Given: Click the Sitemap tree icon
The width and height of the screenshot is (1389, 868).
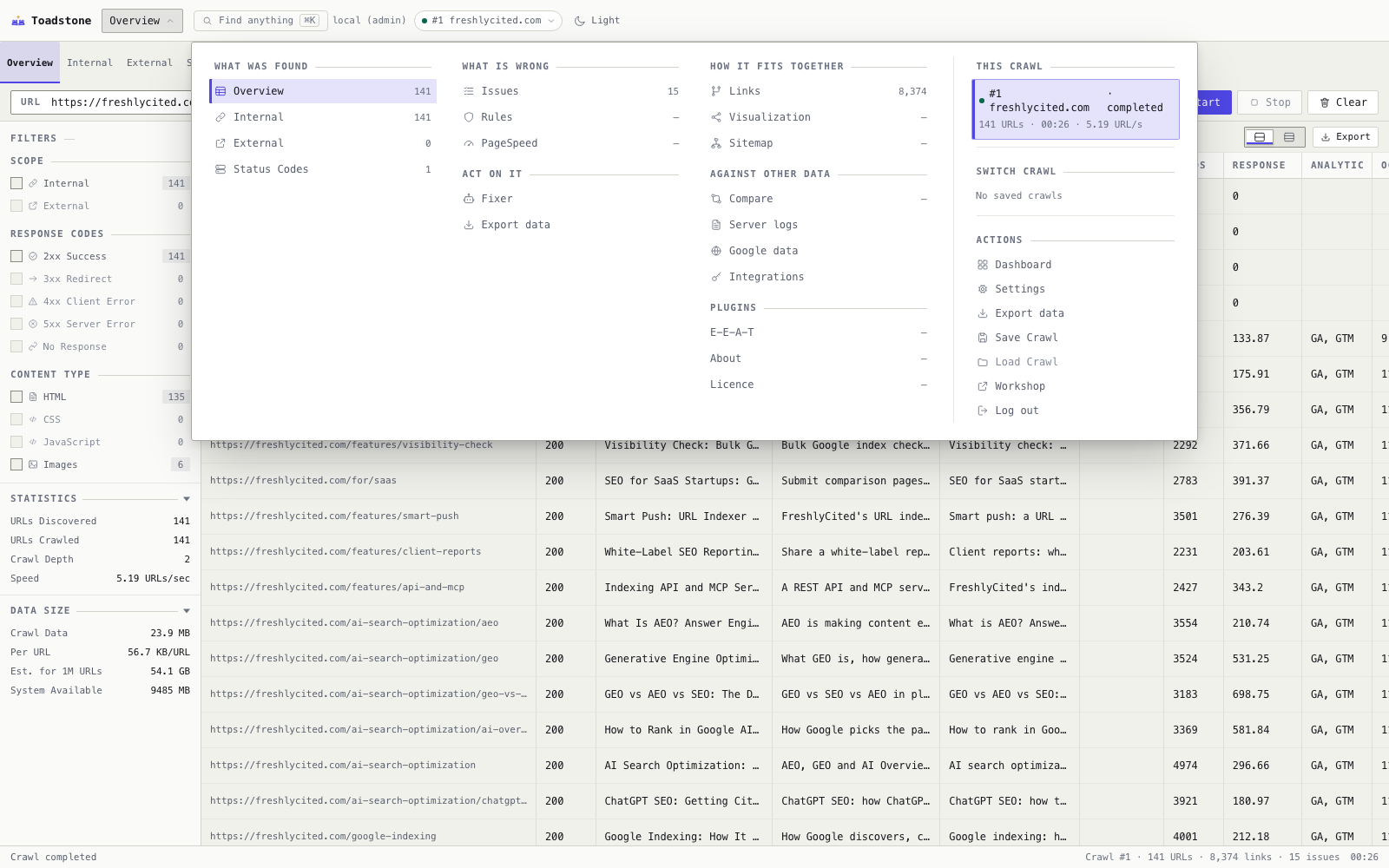Looking at the screenshot, I should coord(716,143).
